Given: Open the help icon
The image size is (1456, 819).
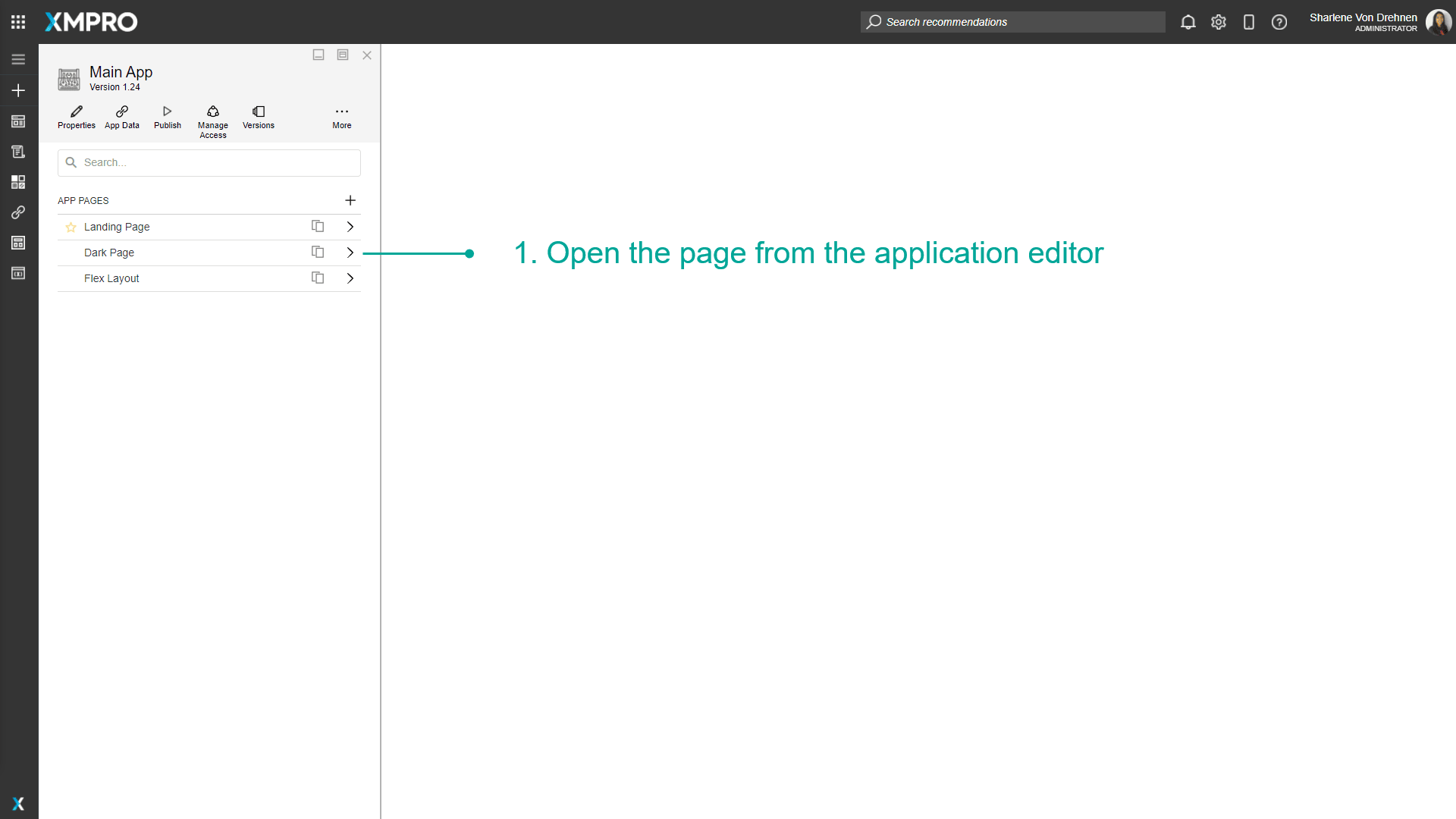Looking at the screenshot, I should 1279,22.
